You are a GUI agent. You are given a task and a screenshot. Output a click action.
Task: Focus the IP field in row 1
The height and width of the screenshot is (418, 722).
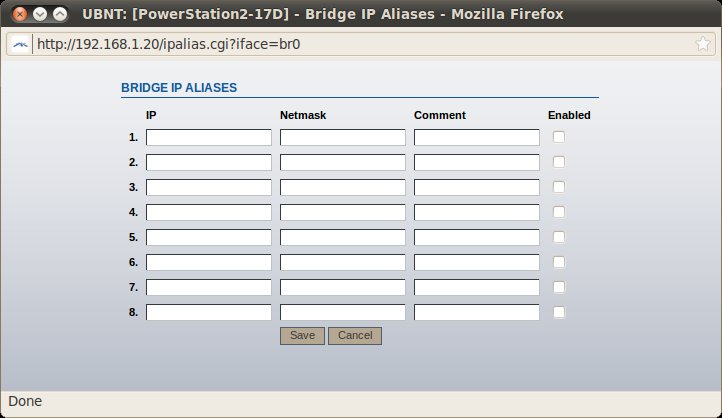[x=209, y=137]
